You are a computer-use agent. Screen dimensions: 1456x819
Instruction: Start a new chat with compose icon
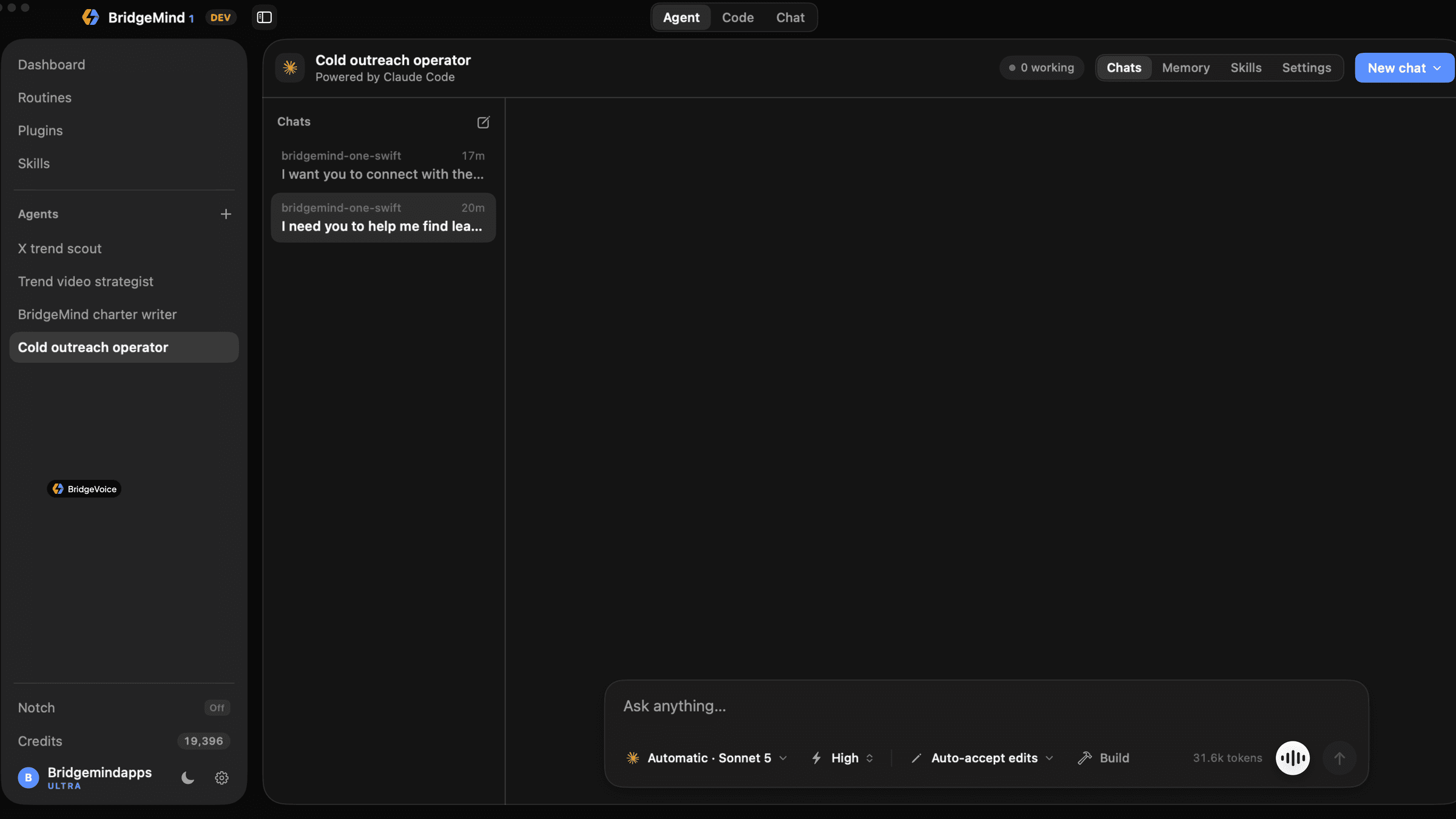(x=483, y=122)
